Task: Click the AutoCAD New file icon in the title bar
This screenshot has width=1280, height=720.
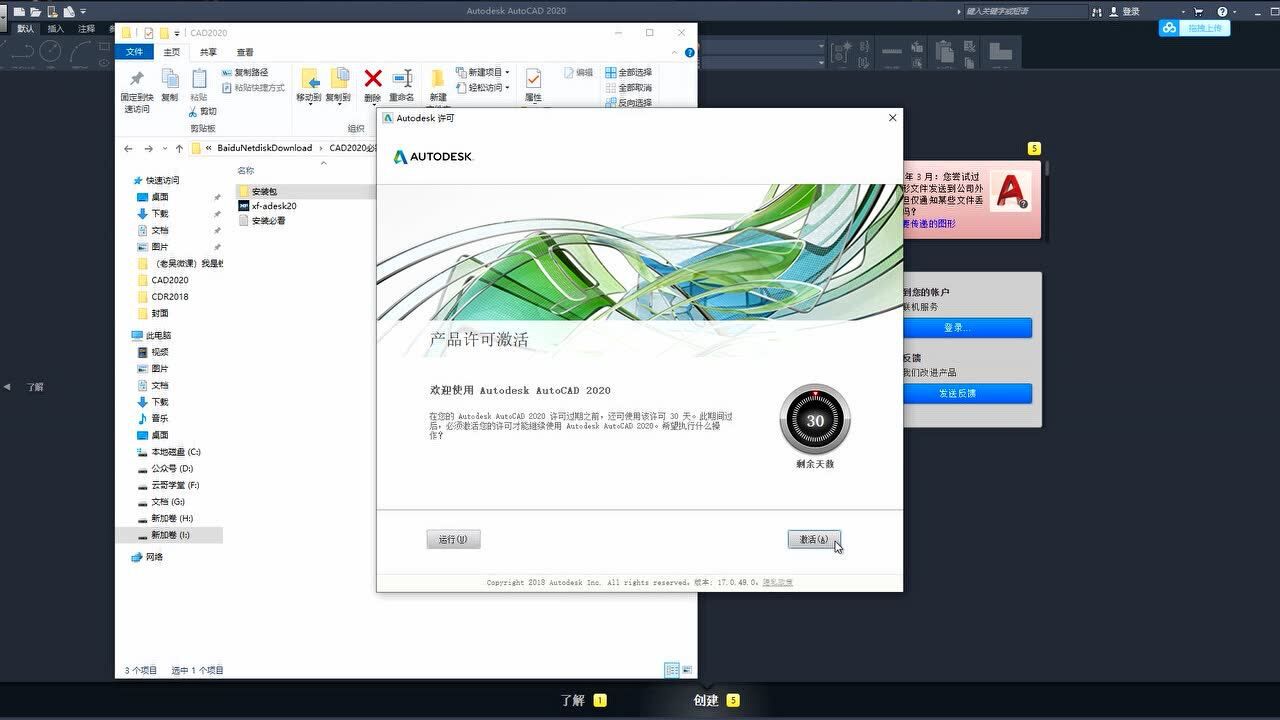Action: (x=19, y=11)
